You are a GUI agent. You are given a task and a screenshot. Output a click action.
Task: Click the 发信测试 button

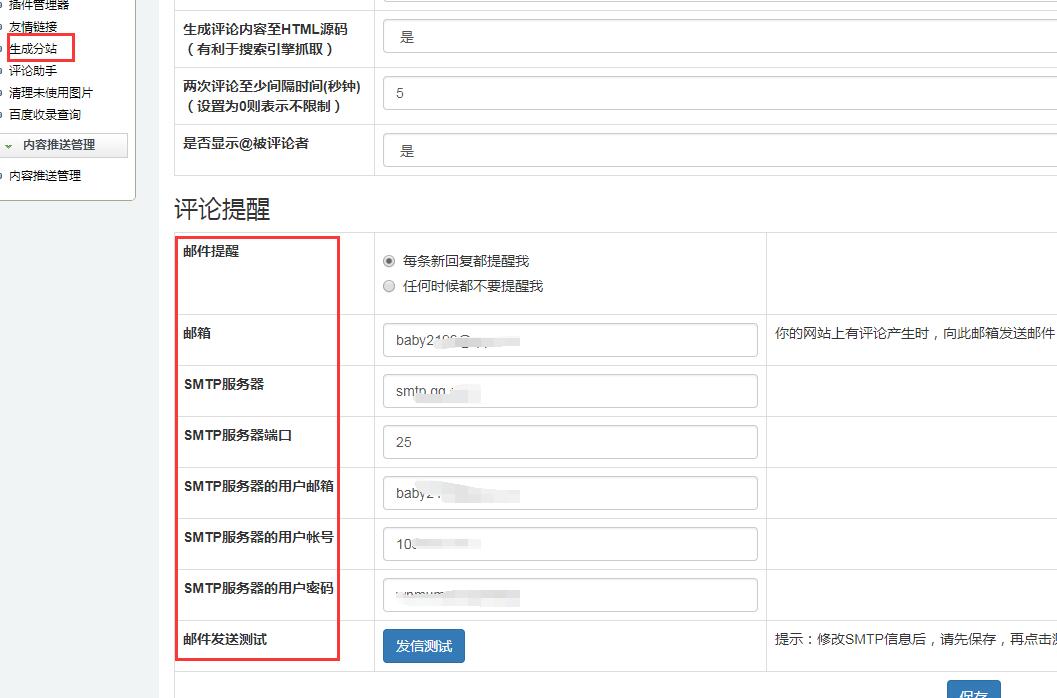coord(424,646)
